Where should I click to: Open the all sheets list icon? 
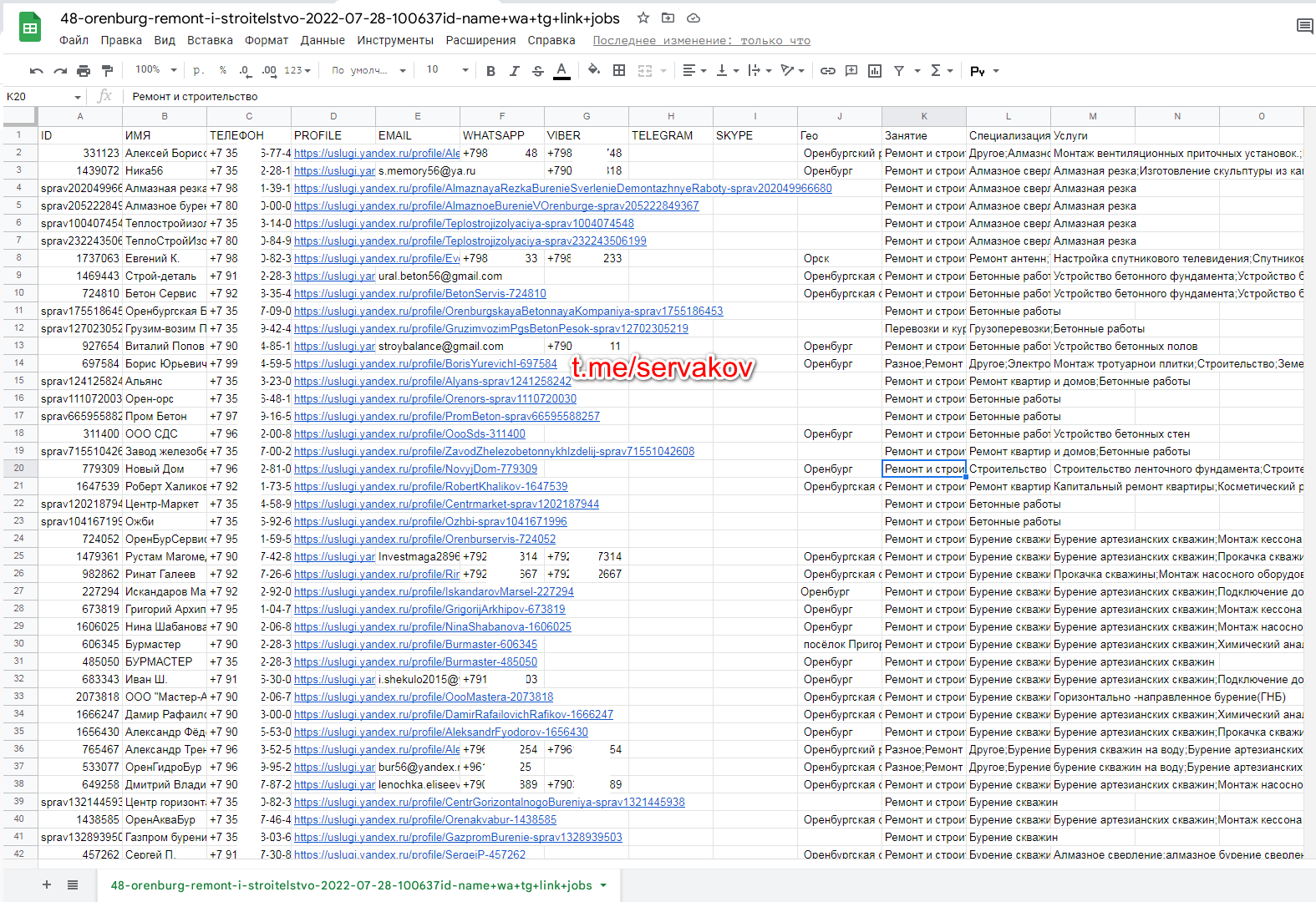[73, 884]
